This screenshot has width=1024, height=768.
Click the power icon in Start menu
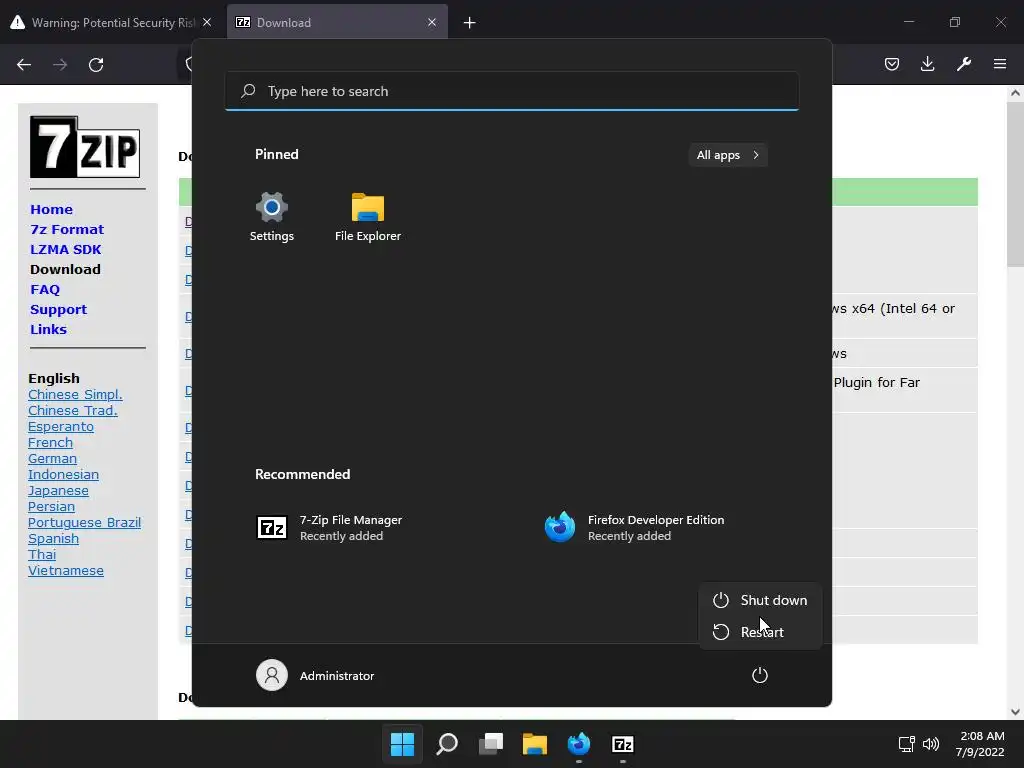coord(760,675)
